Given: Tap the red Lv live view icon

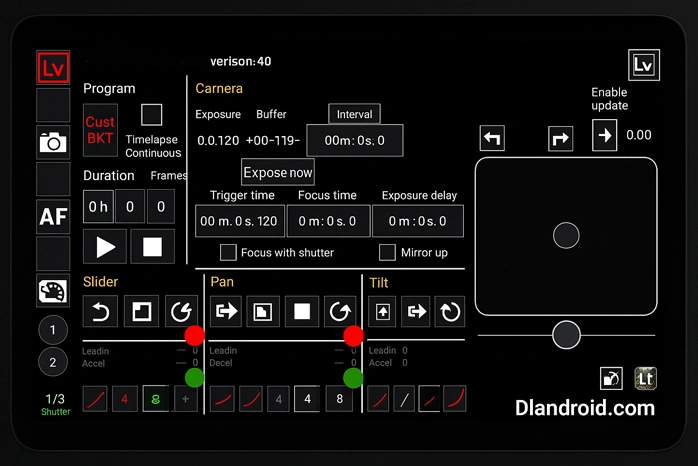Looking at the screenshot, I should 53,68.
